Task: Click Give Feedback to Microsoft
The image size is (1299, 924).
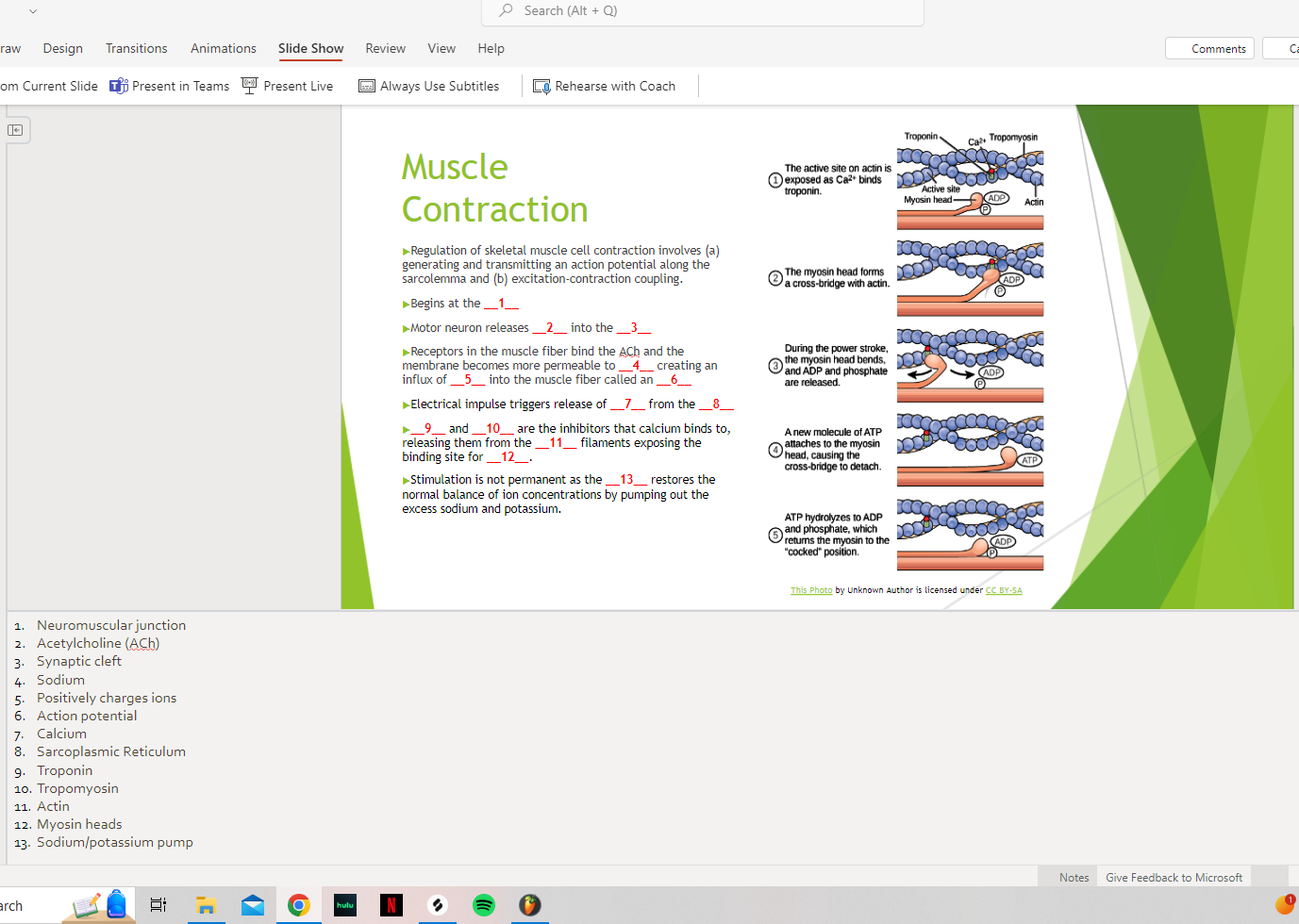Action: [x=1174, y=877]
